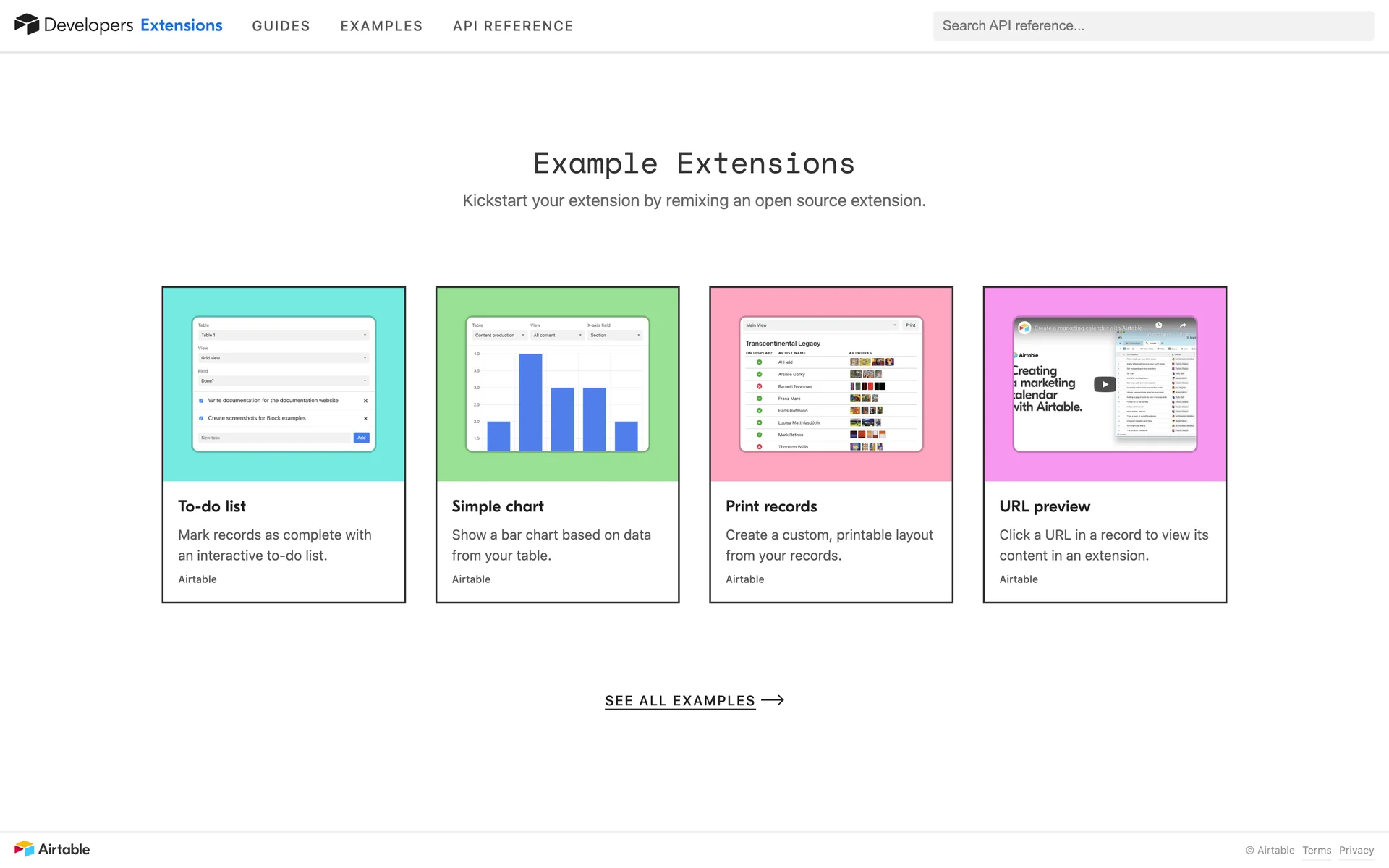Click the Airtable Developers logo icon
This screenshot has height=868, width=1389.
(x=27, y=24)
